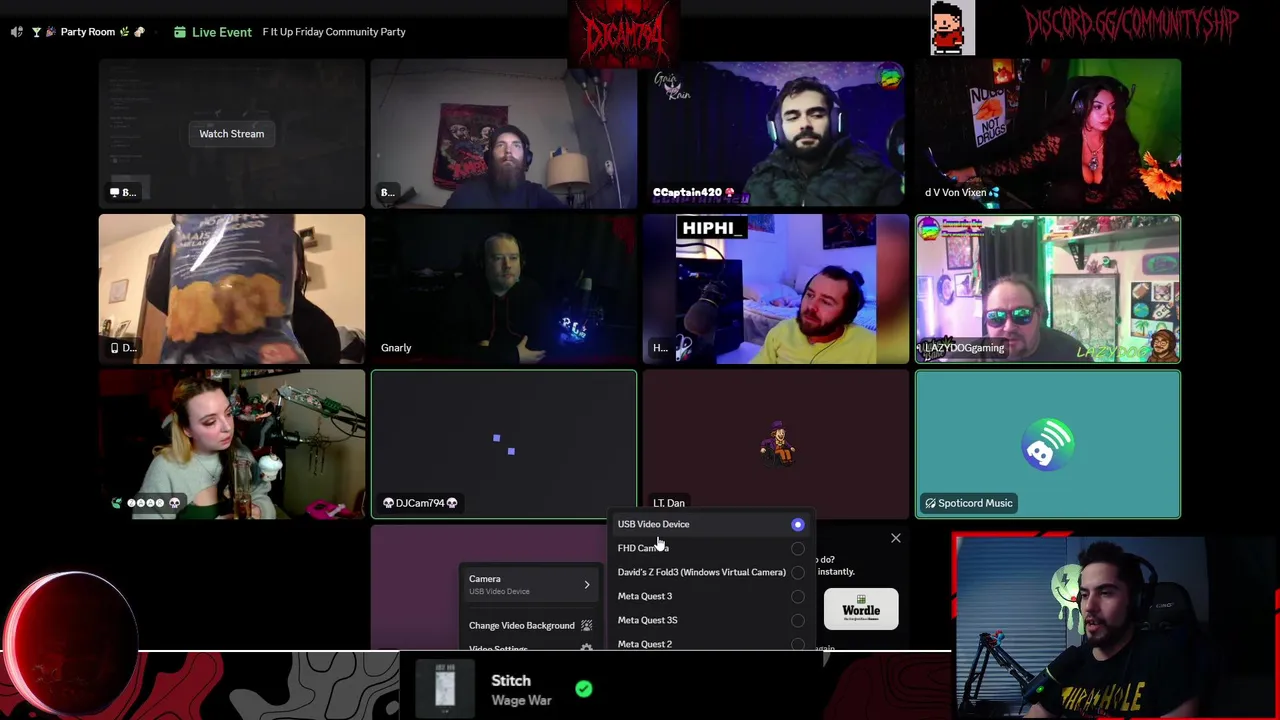The height and width of the screenshot is (720, 1280).
Task: Choose Meta Quest 3 from camera list
Action: coord(711,596)
